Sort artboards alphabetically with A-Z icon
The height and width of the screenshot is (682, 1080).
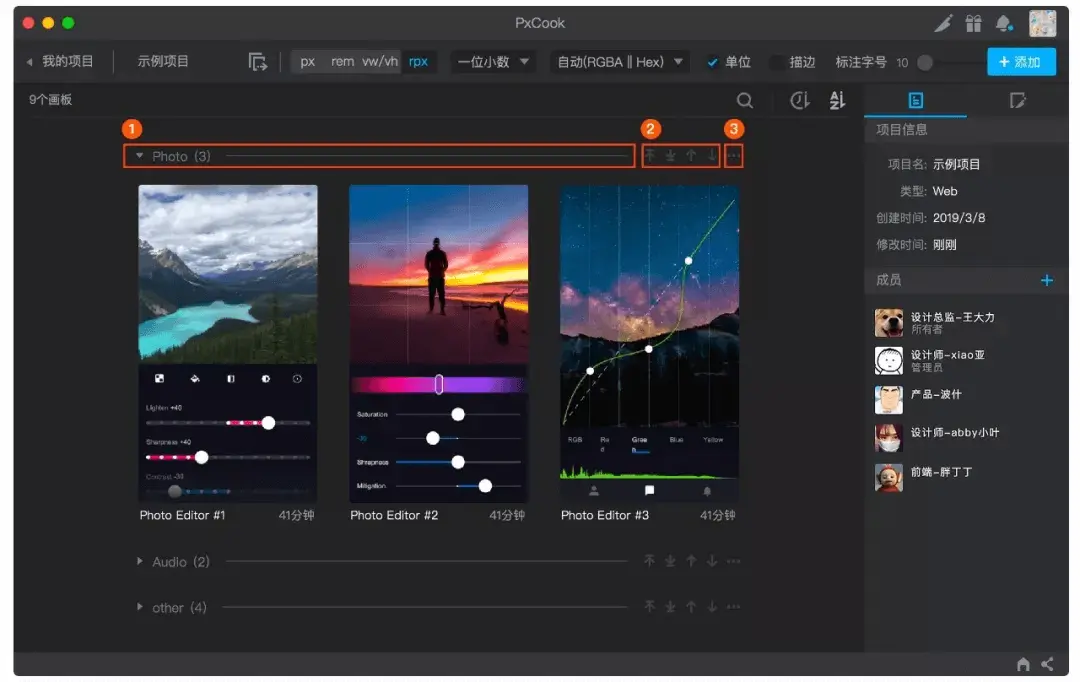pyautogui.click(x=837, y=100)
